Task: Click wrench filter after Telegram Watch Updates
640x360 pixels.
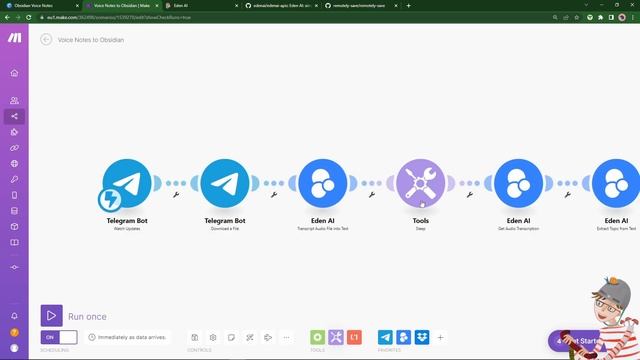Action: 176,195
